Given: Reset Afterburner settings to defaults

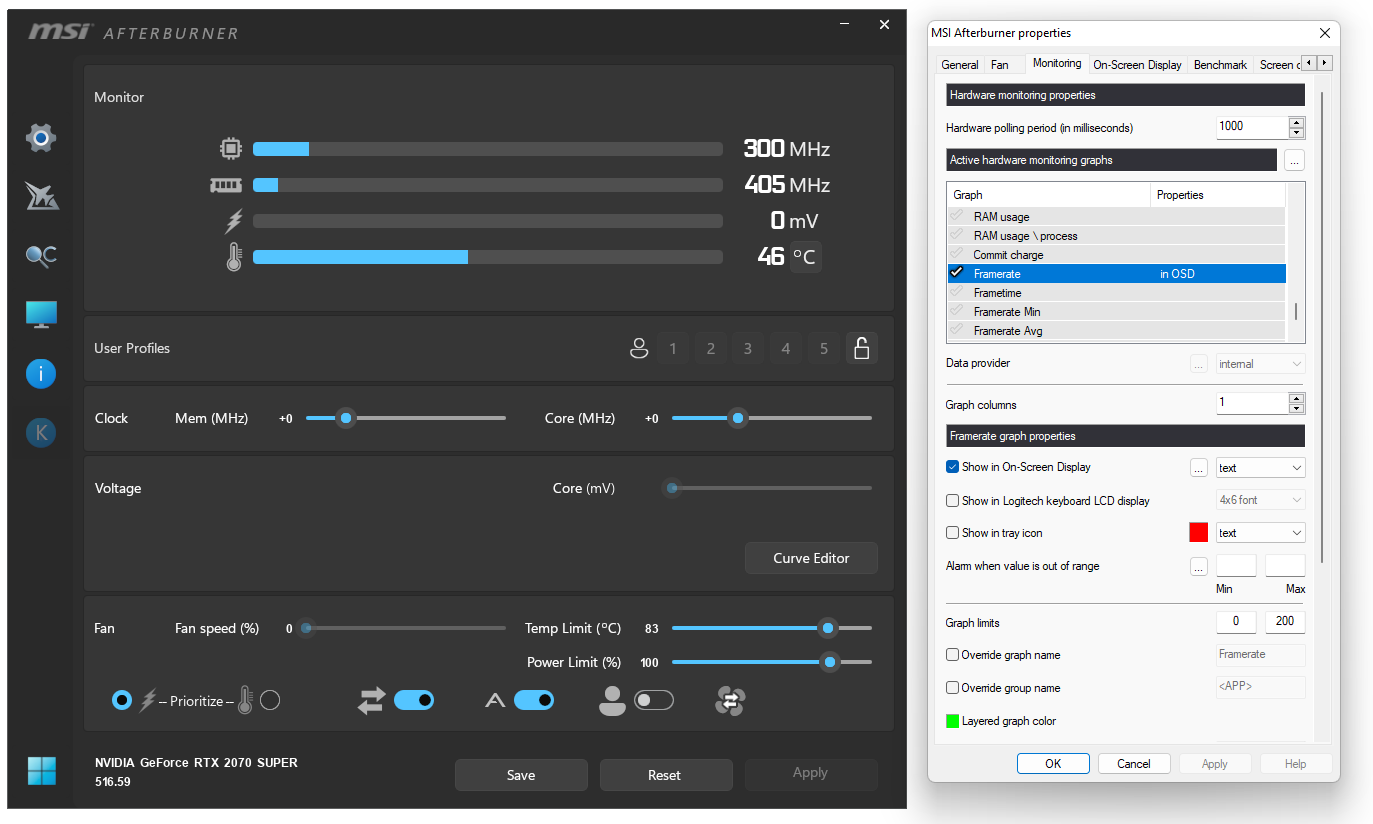Looking at the screenshot, I should 664,775.
